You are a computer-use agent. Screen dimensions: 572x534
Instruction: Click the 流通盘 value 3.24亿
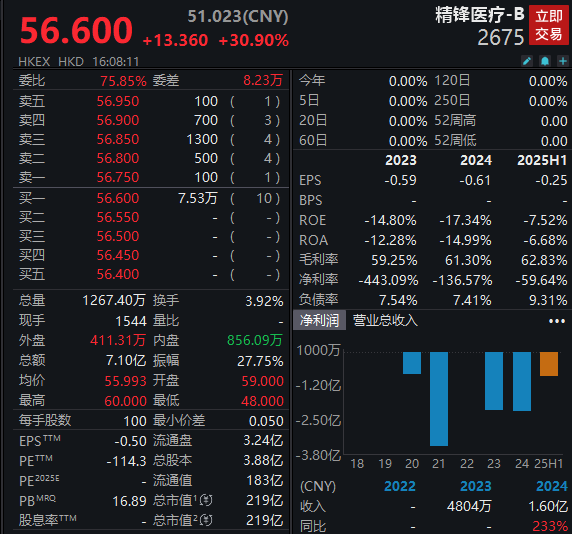coord(263,440)
